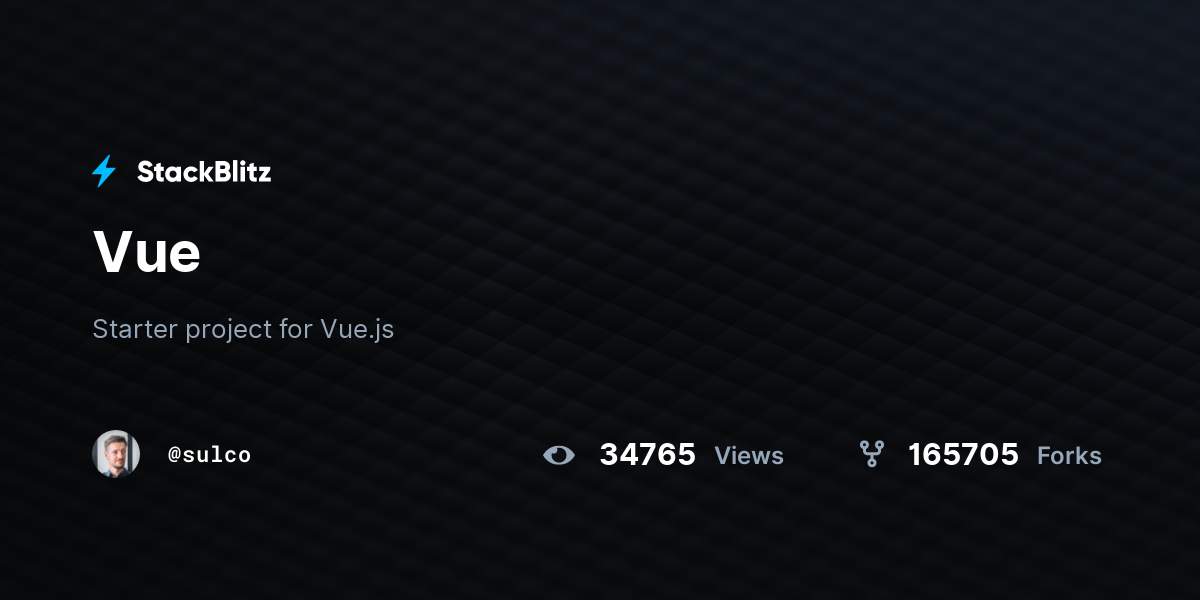The height and width of the screenshot is (600, 1200).
Task: Open the @sulco username link
Action: click(209, 455)
